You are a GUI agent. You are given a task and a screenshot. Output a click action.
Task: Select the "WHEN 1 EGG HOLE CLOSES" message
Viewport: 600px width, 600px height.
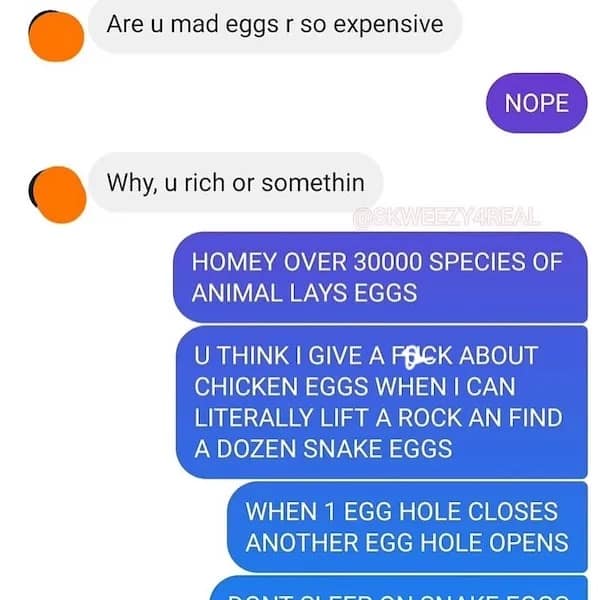point(408,527)
